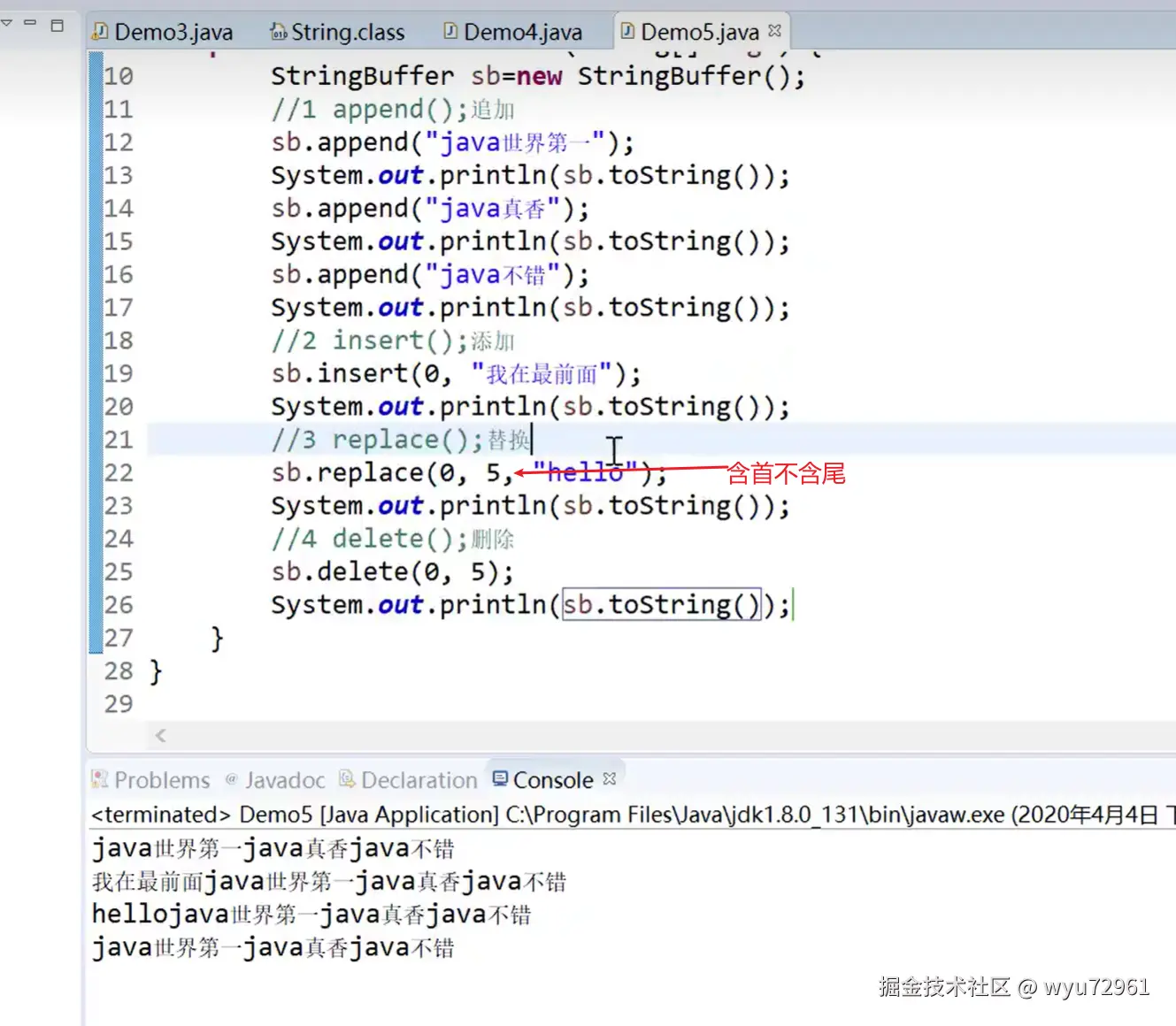Click the Problems view icon
1176x1026 pixels.
click(100, 779)
